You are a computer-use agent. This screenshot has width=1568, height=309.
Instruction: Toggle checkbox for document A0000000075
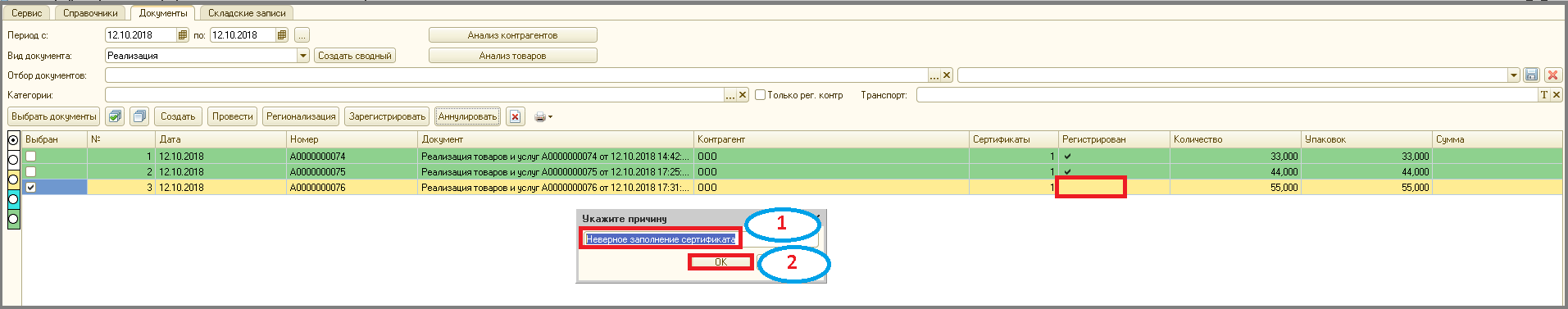point(30,171)
